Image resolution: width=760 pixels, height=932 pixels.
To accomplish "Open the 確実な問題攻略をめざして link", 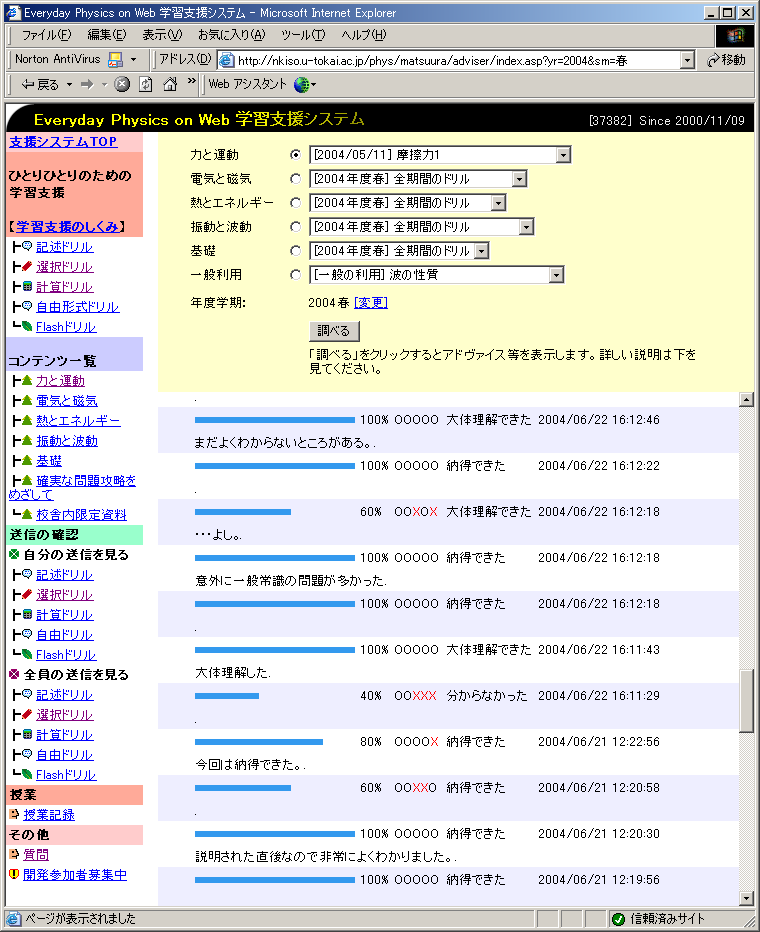I will [72, 487].
